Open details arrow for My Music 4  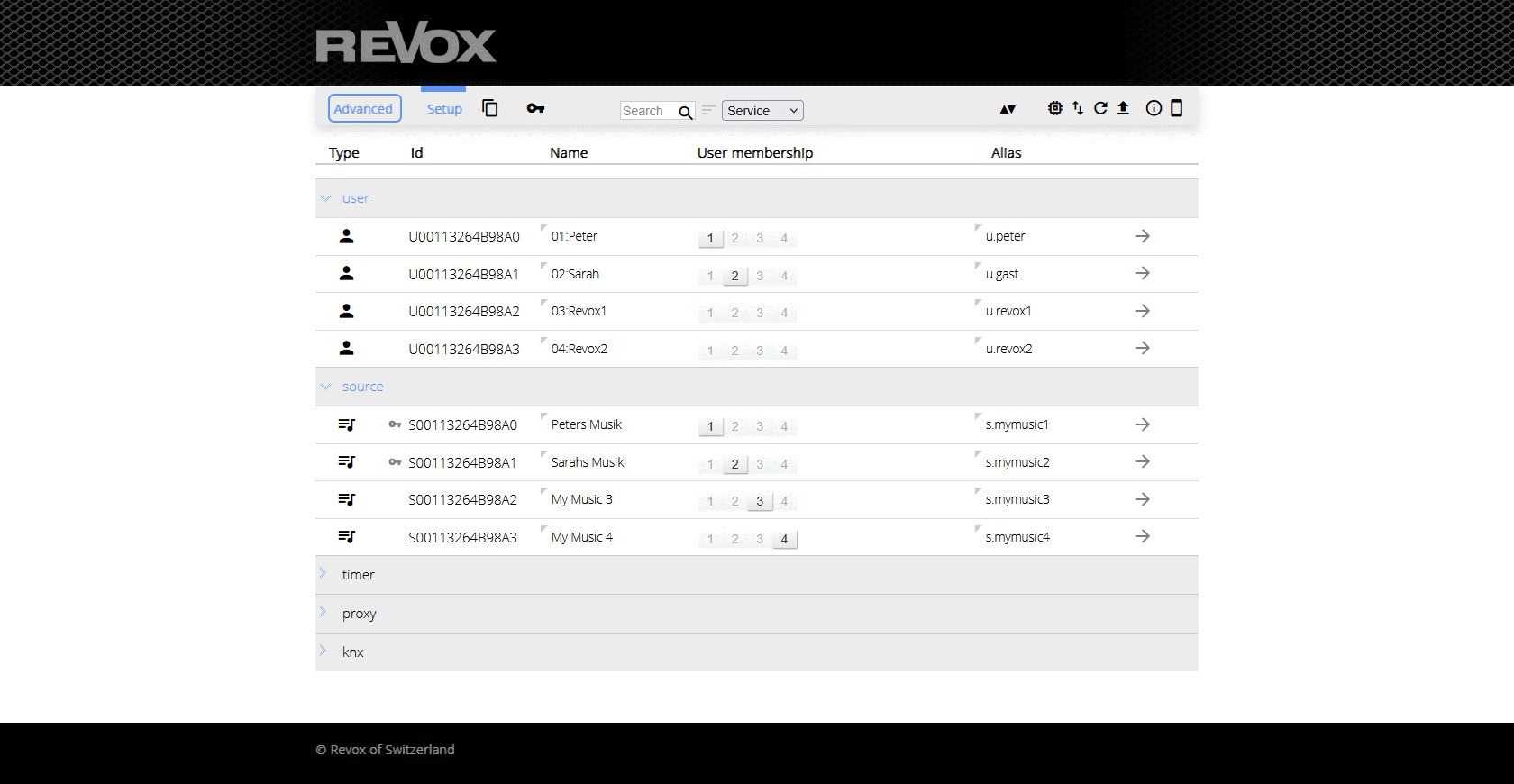tap(1143, 536)
